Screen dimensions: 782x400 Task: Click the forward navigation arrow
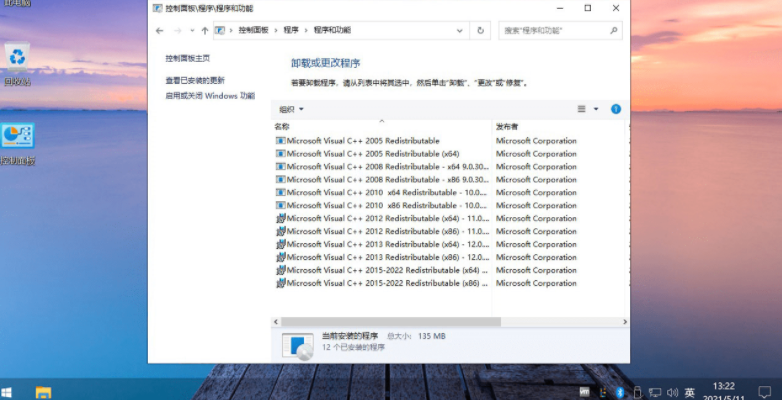pos(178,30)
